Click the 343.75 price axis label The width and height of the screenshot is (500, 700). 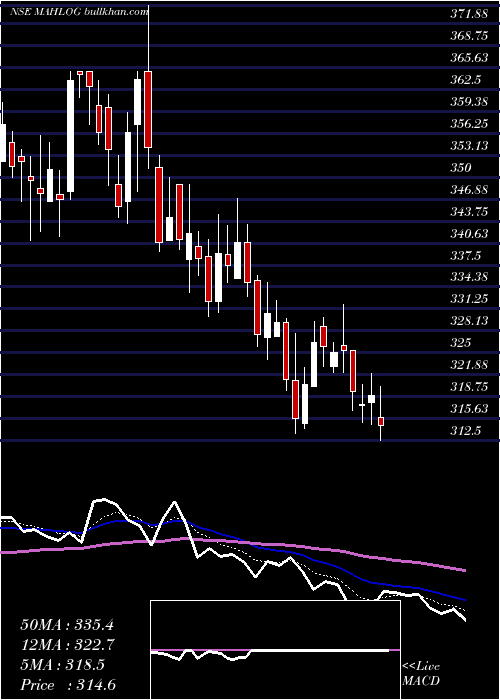(469, 211)
